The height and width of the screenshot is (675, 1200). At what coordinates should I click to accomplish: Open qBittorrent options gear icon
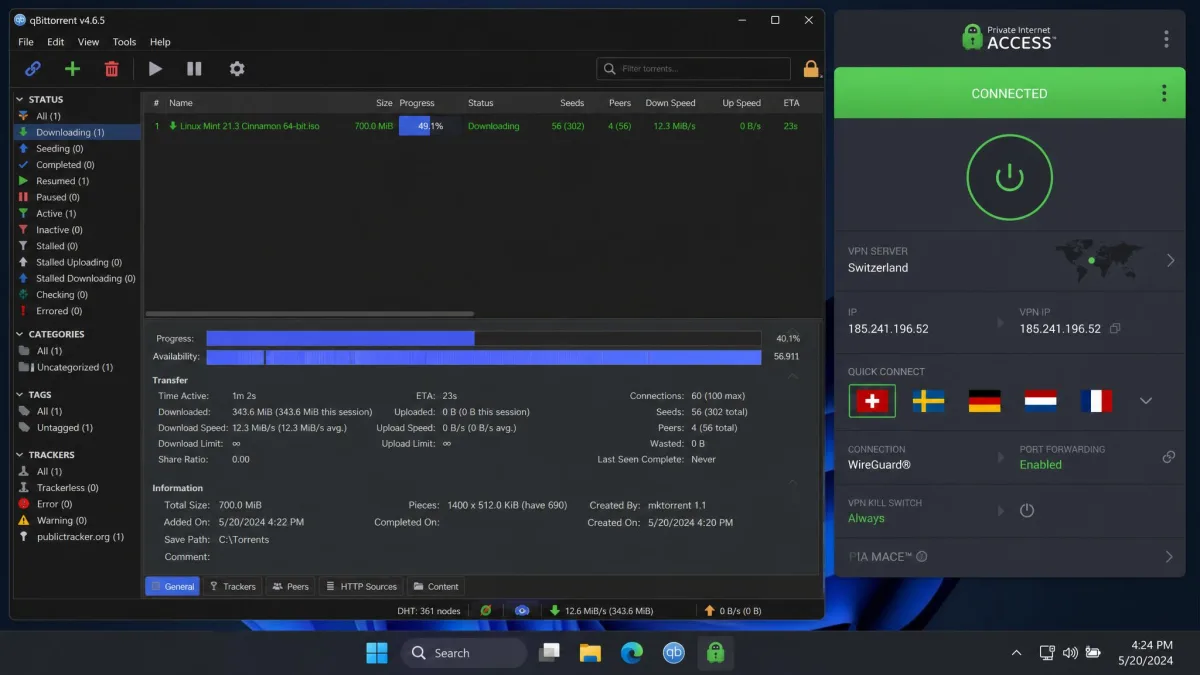click(237, 69)
